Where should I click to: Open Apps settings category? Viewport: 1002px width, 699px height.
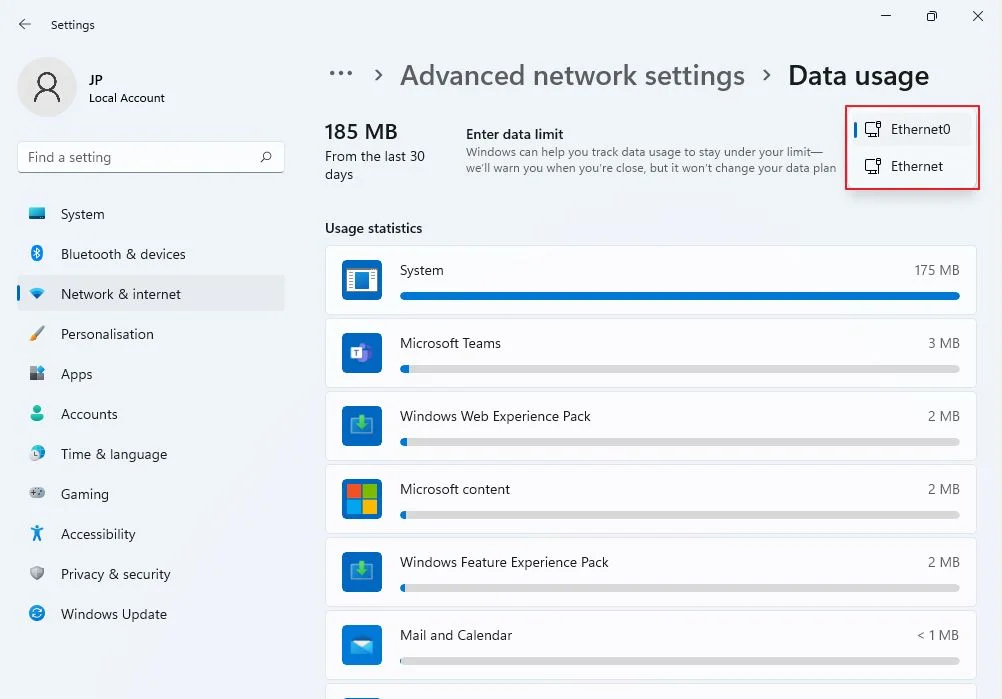click(x=151, y=374)
